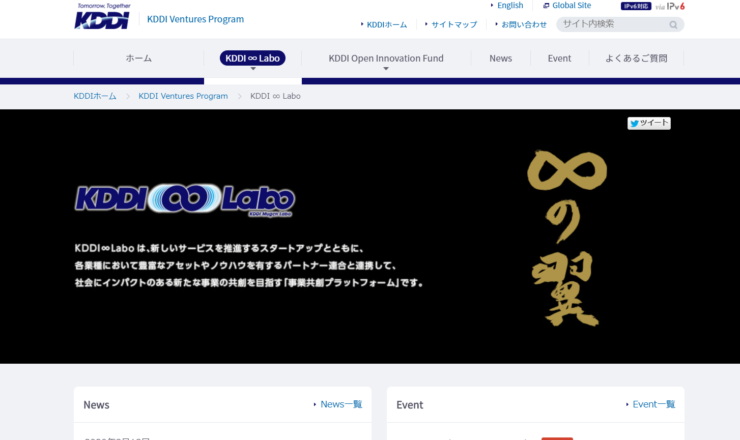Expand the KDDI ∞ Labo menu
The width and height of the screenshot is (740, 440).
point(253,59)
